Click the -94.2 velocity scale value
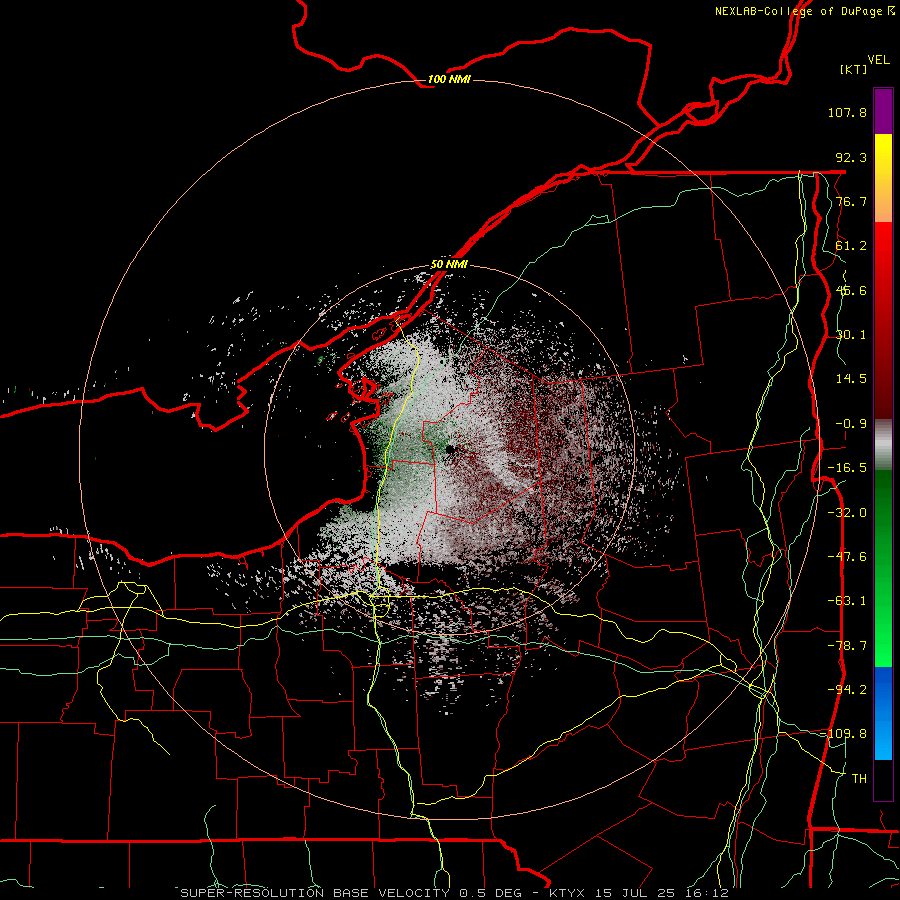This screenshot has height=900, width=900. (x=847, y=690)
